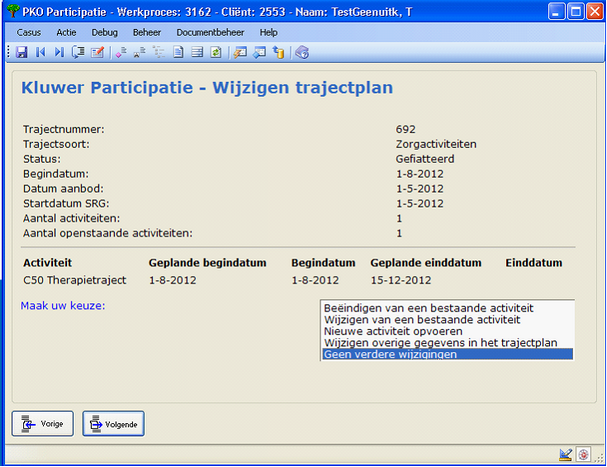Click the window resize grip in status bar
This screenshot has width=607, height=467.
click(599, 457)
